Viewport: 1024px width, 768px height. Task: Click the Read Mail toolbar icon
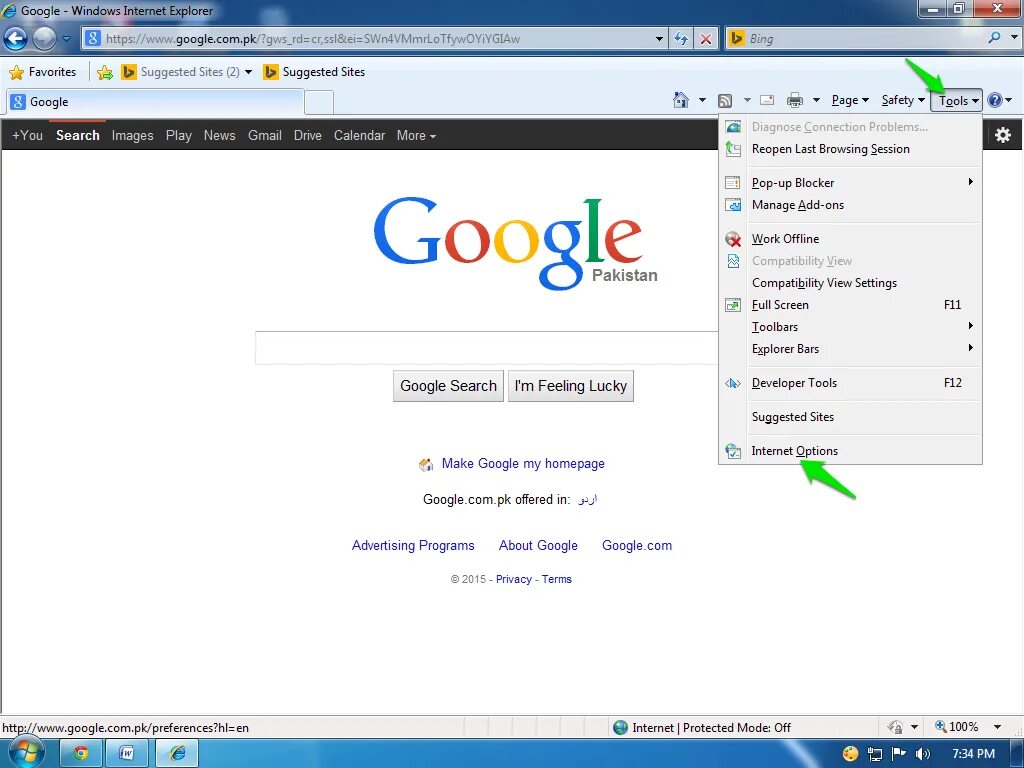pos(767,100)
